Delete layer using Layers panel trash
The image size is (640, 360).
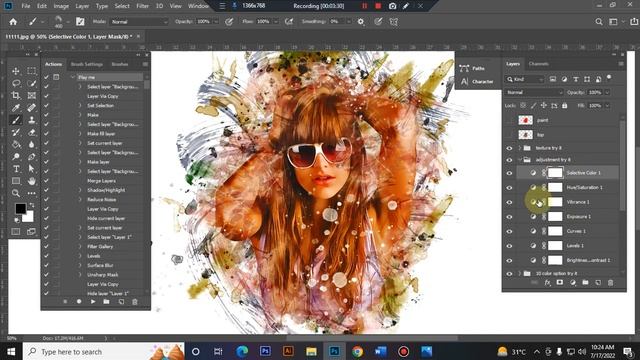click(610, 282)
